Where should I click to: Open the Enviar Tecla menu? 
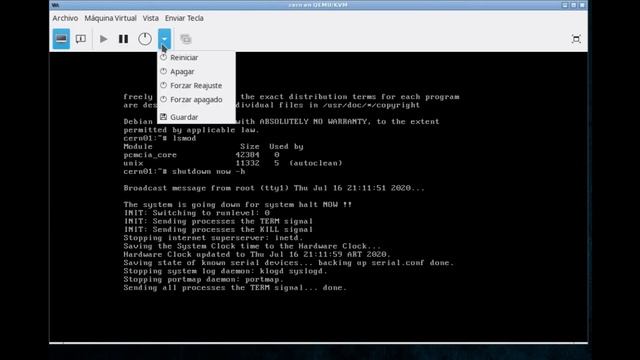coord(184,18)
